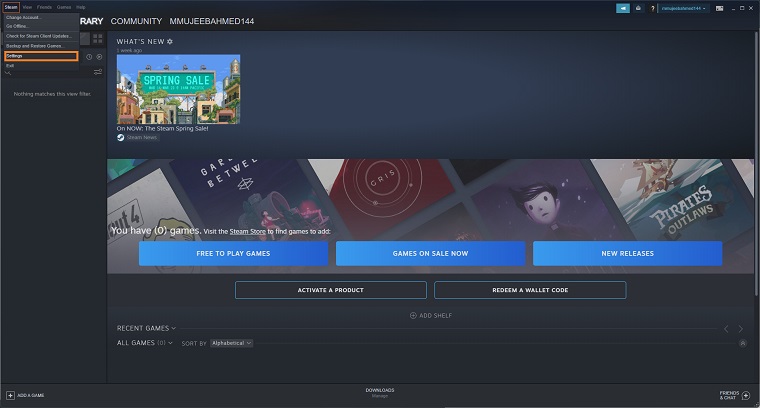This screenshot has height=408, width=760.
Task: Open the notifications inbox icon
Action: pyautogui.click(x=638, y=8)
